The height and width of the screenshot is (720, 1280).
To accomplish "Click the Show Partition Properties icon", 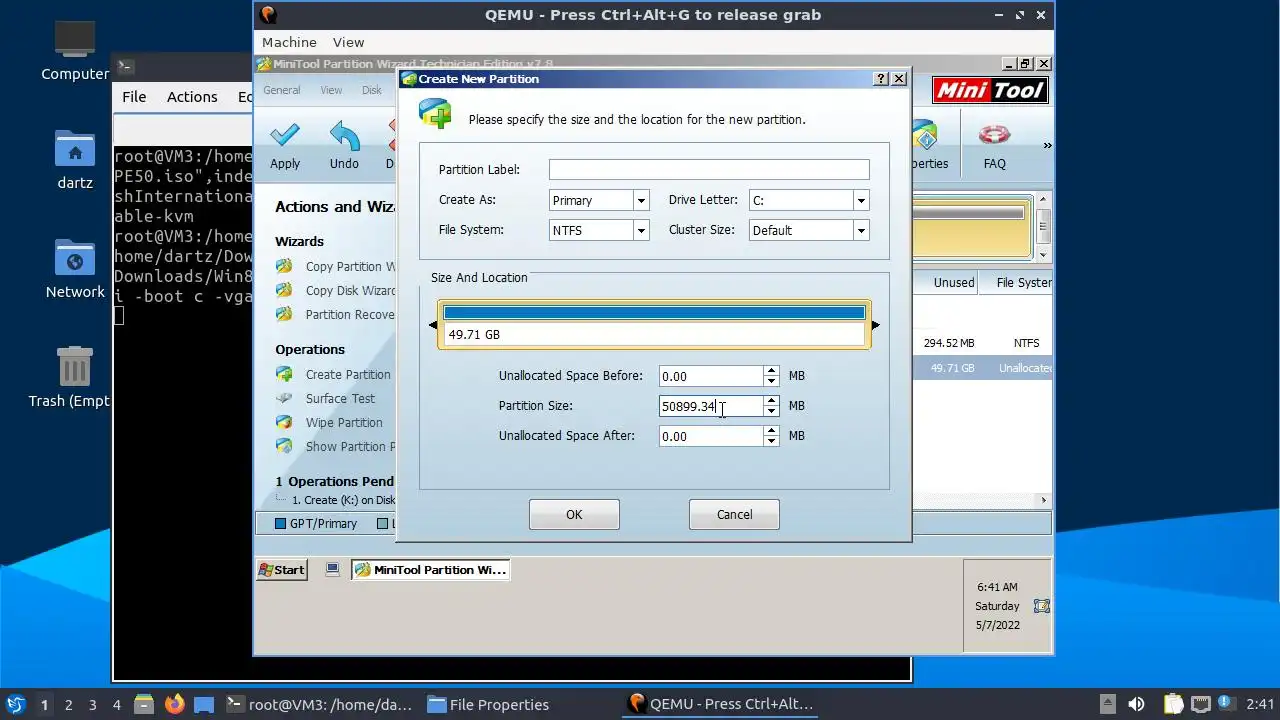I will coord(285,446).
